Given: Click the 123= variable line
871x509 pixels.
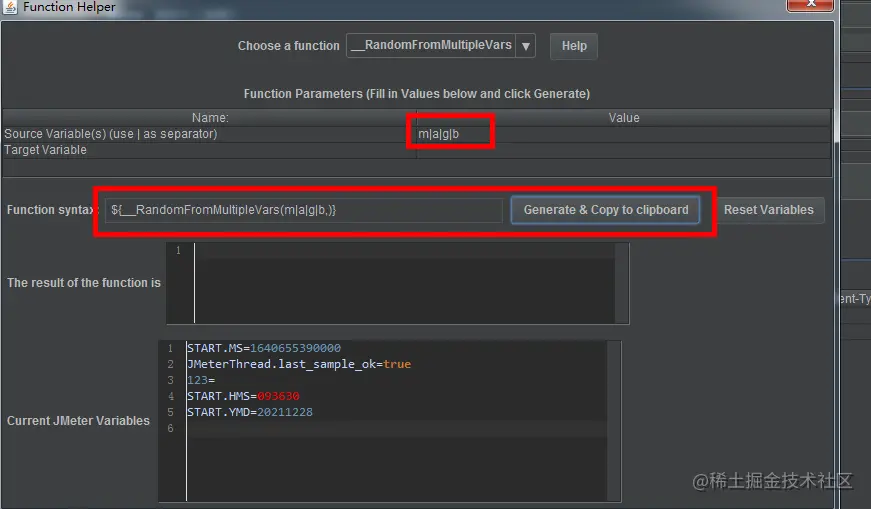Looking at the screenshot, I should [x=201, y=381].
